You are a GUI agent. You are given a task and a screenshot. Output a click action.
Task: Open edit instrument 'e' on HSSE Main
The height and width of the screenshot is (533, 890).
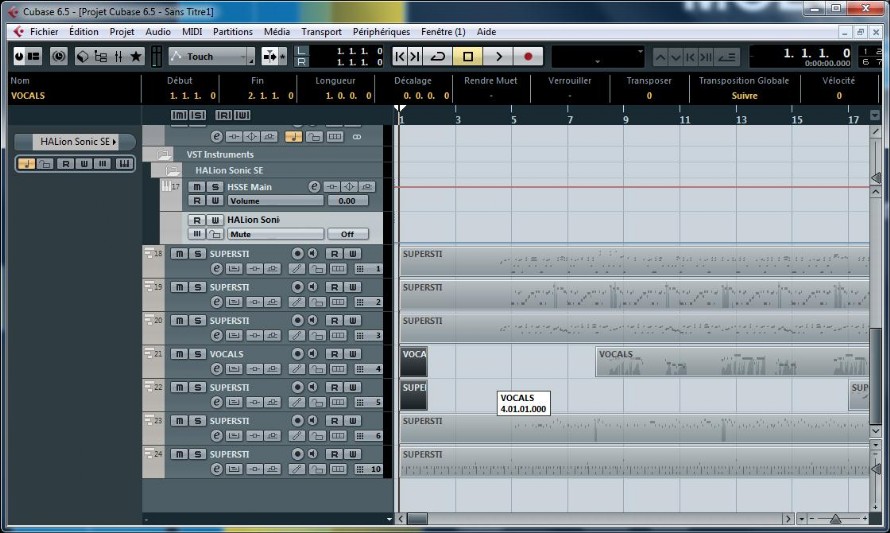tap(314, 186)
